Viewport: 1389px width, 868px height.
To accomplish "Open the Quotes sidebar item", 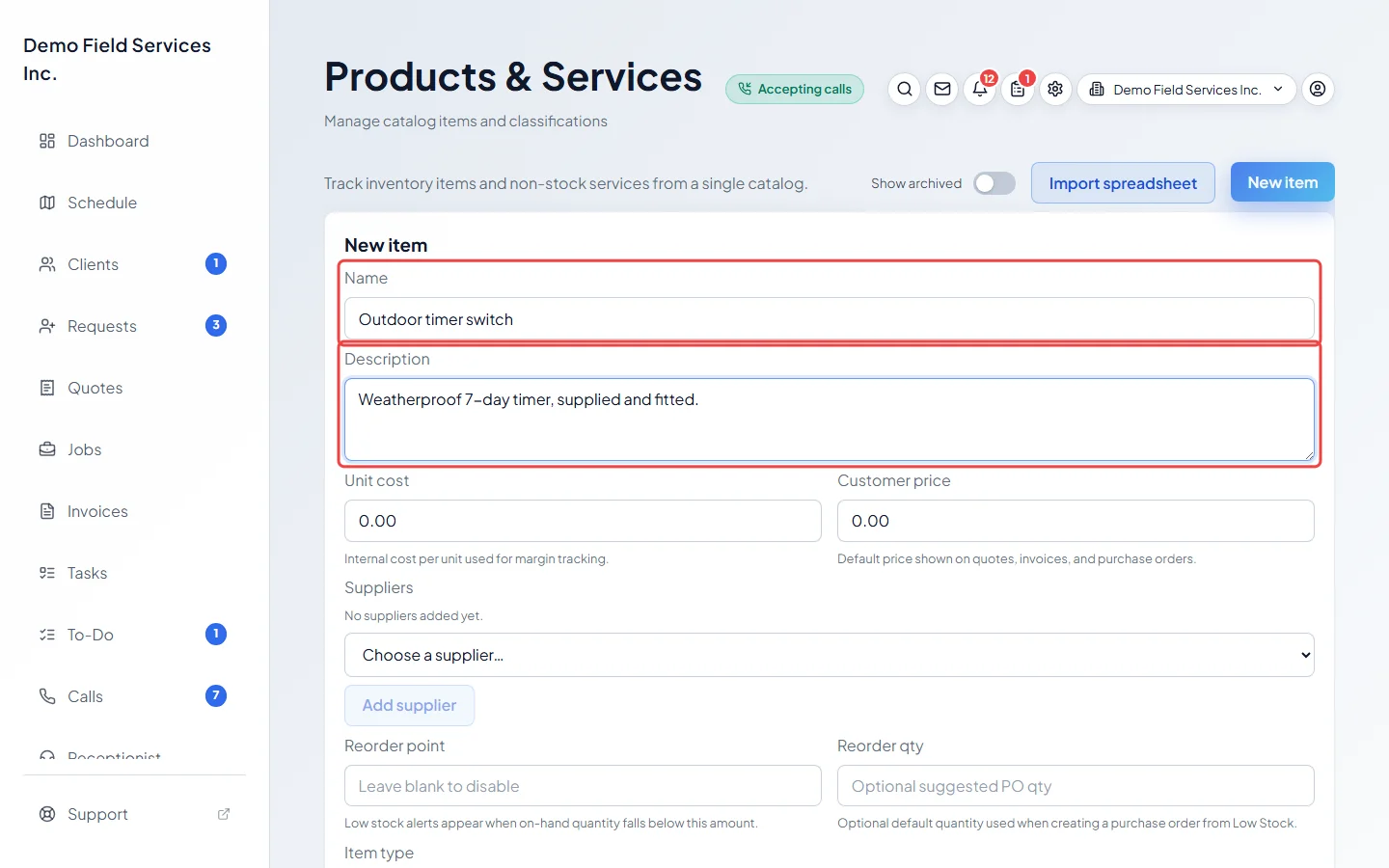I will pos(134,388).
